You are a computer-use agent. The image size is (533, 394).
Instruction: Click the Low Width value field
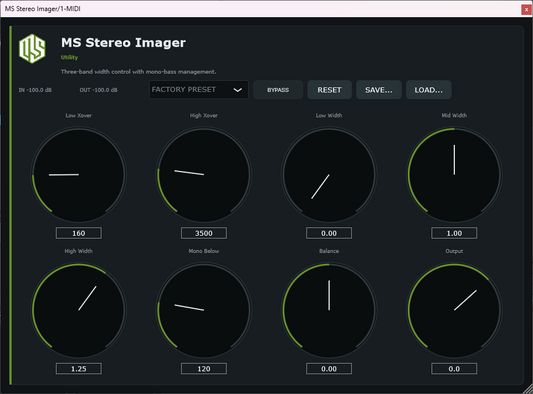point(329,233)
